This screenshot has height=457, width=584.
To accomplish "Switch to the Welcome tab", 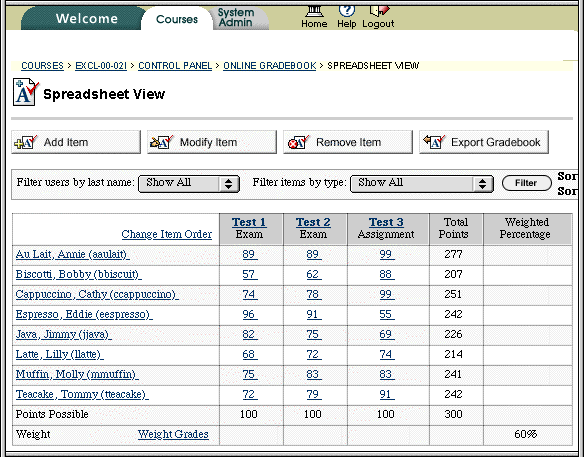I will click(x=86, y=19).
